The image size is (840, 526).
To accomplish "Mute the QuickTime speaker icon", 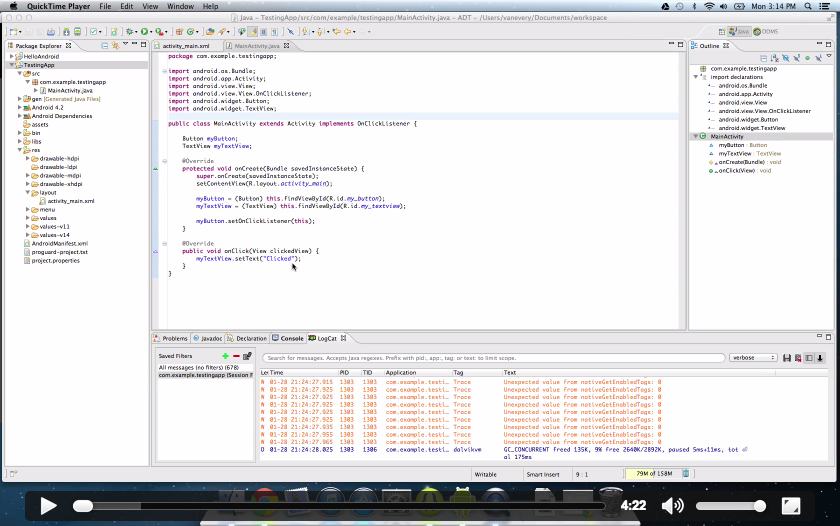I will pos(672,506).
